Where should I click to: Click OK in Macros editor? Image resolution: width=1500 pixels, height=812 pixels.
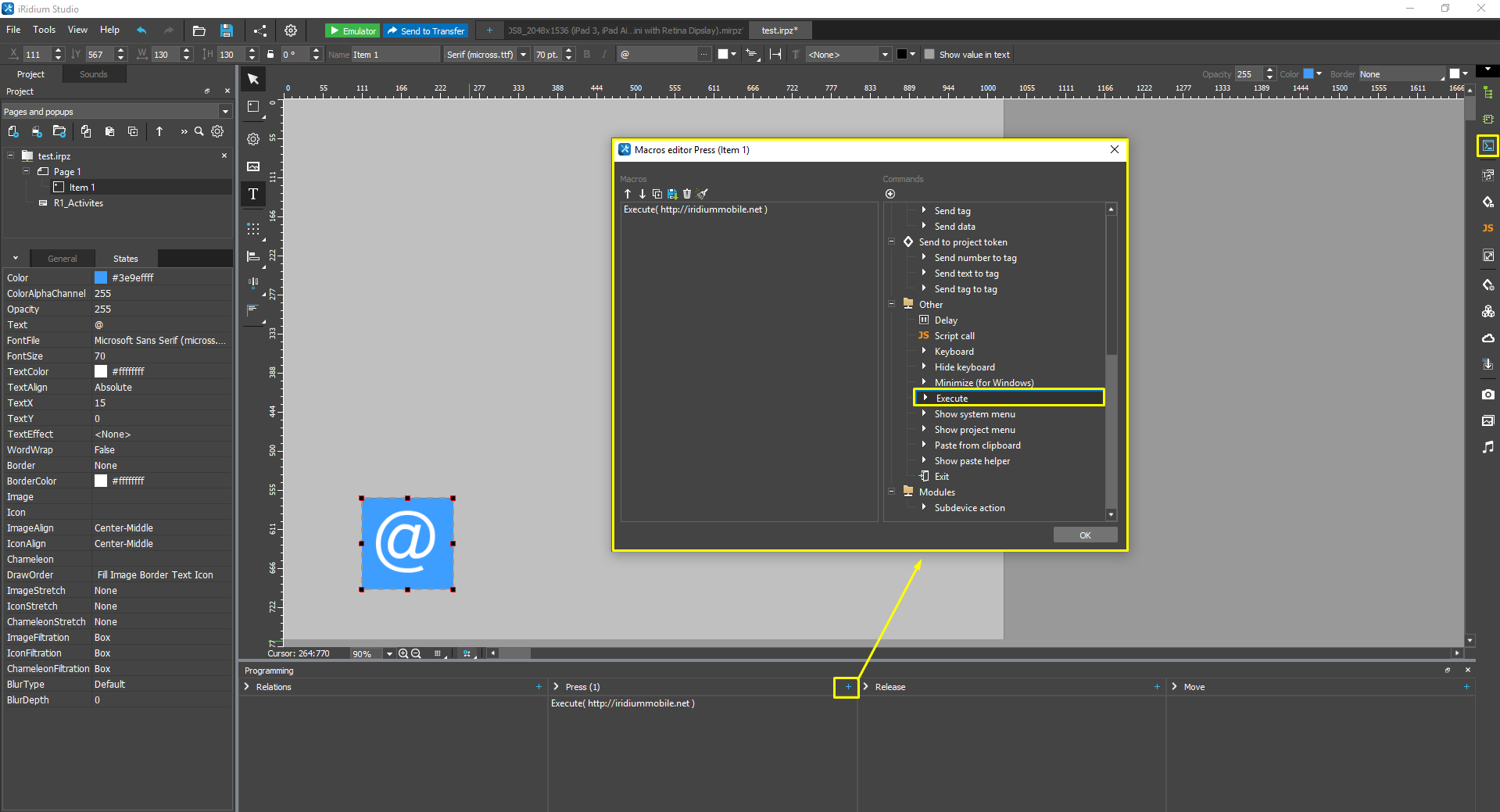click(1084, 535)
